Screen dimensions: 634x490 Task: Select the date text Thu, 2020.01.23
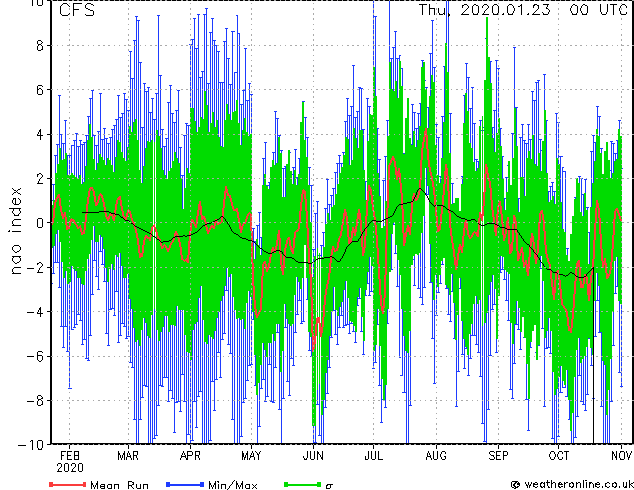tap(484, 10)
